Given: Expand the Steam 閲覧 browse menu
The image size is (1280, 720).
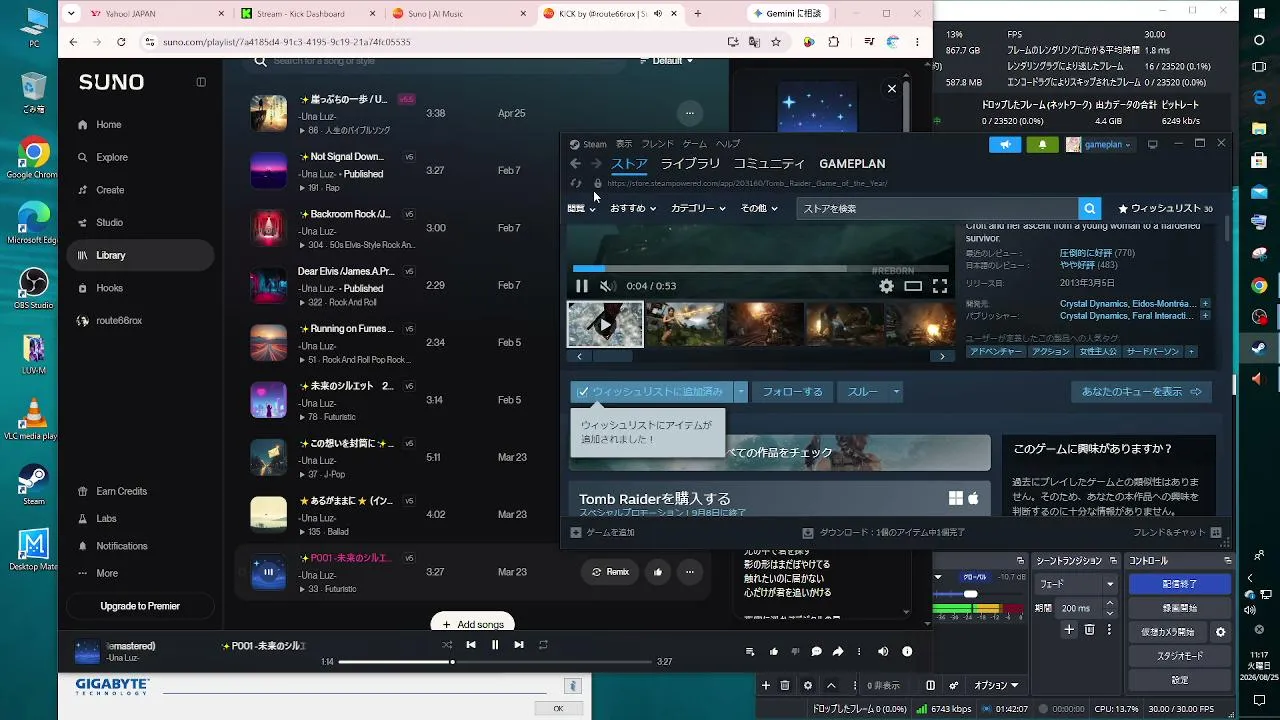Looking at the screenshot, I should point(581,208).
